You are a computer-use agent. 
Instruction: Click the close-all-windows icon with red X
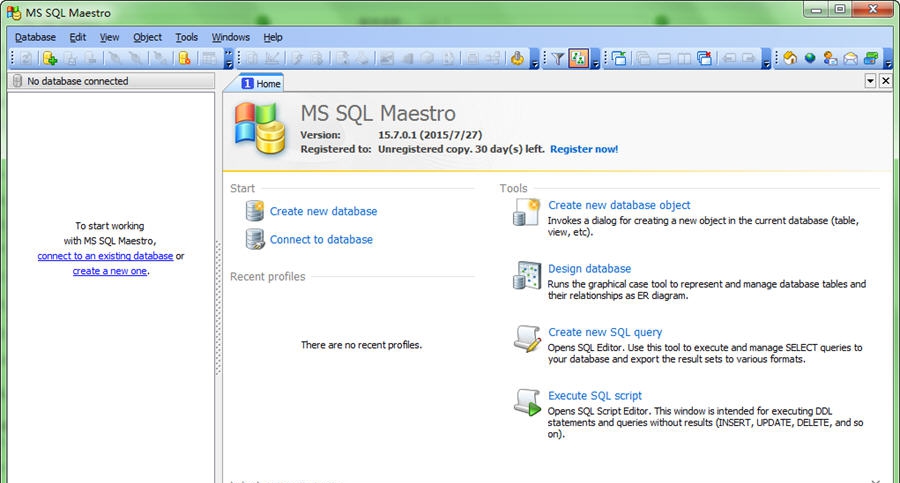[704, 59]
